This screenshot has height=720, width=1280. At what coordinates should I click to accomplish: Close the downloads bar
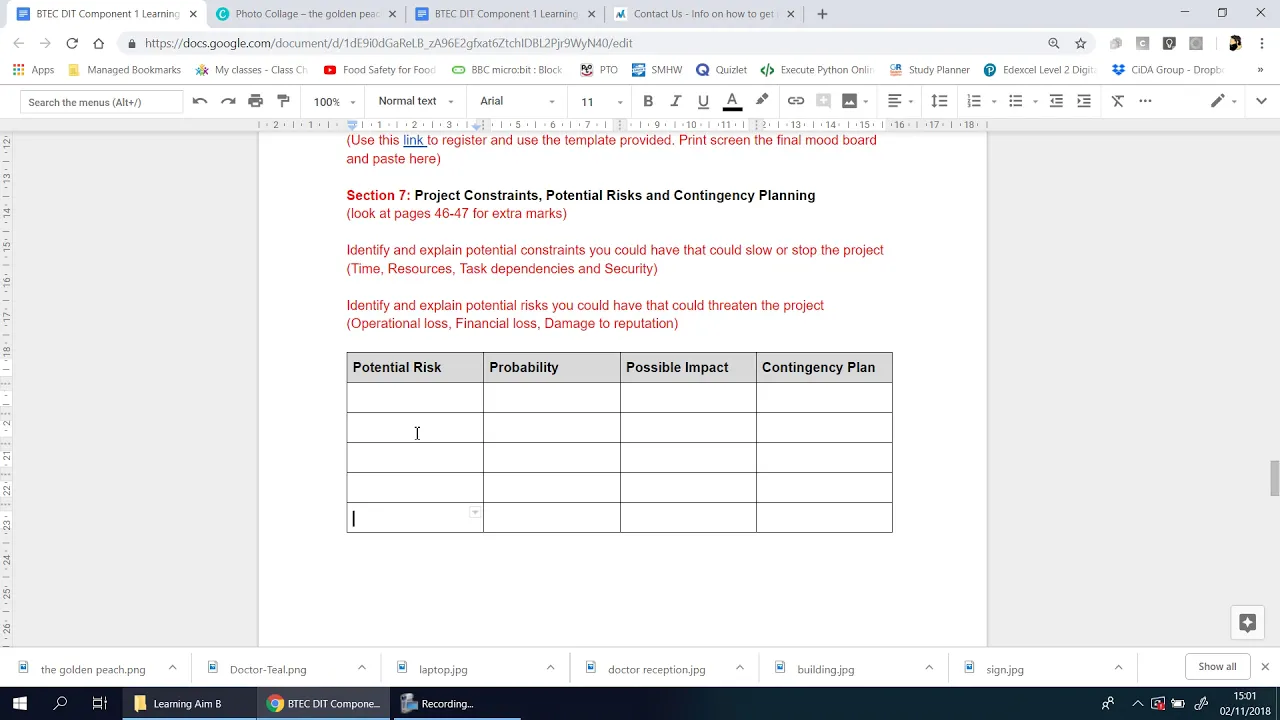[1264, 666]
